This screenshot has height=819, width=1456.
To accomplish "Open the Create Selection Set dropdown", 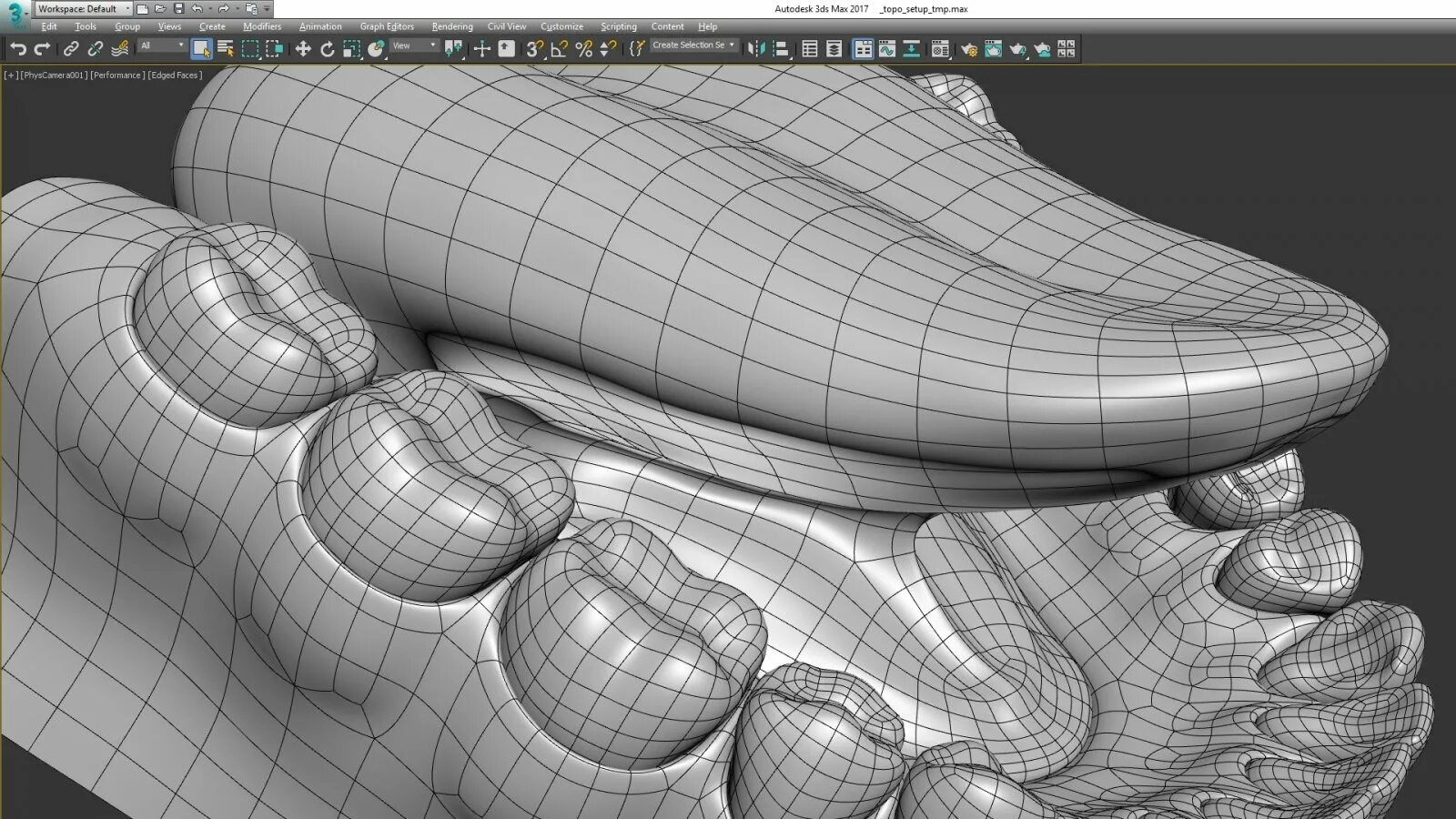I will tap(694, 45).
